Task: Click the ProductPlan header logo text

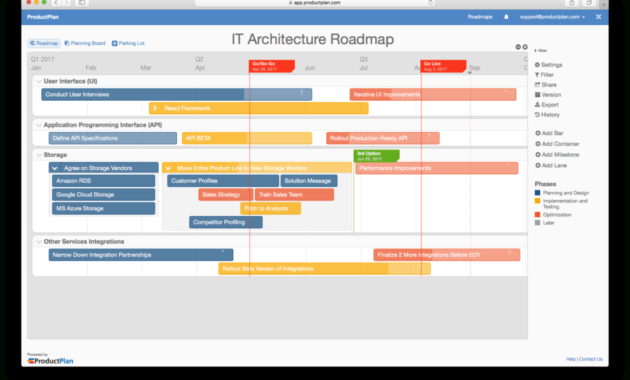Action: 43,17
